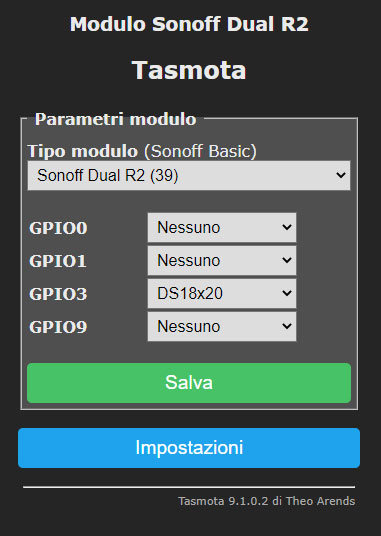Click the GPIO0 label text
The image size is (381, 536).
[x=58, y=228]
